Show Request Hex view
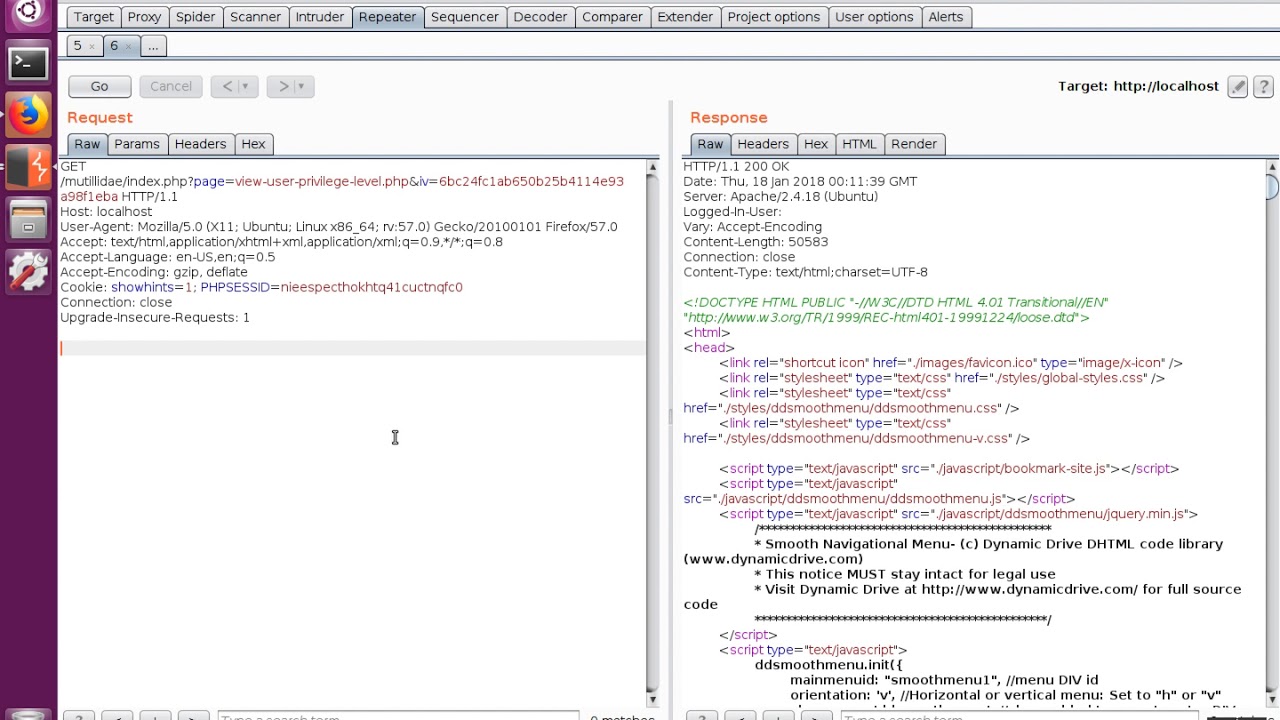1280x720 pixels. [x=253, y=144]
